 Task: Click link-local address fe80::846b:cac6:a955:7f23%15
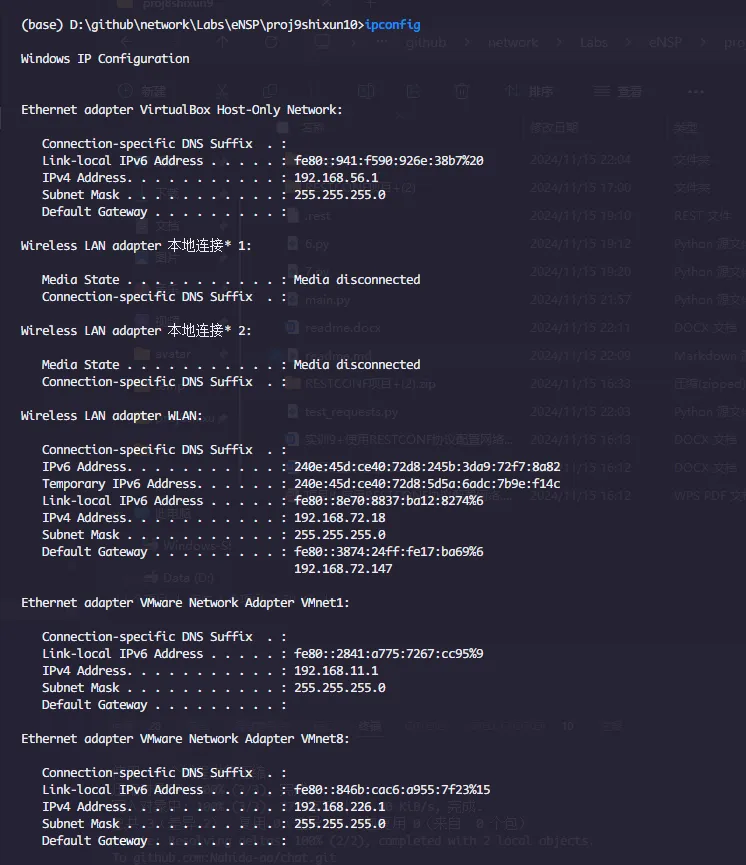coord(392,790)
